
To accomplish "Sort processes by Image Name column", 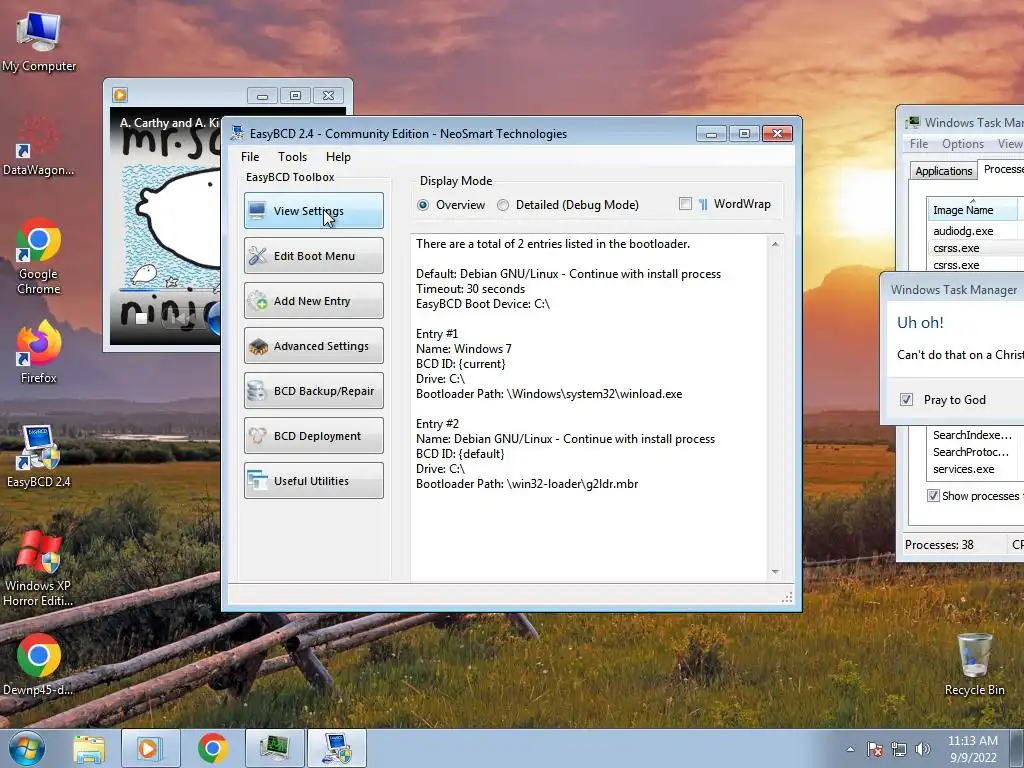I will (972, 210).
